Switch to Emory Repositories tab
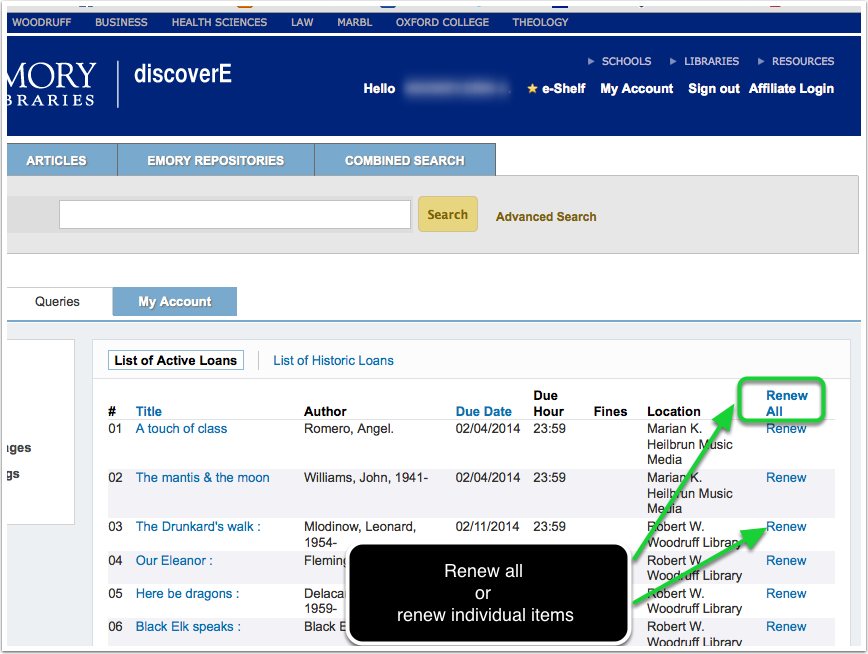Viewport: 868px width, 654px height. point(215,160)
